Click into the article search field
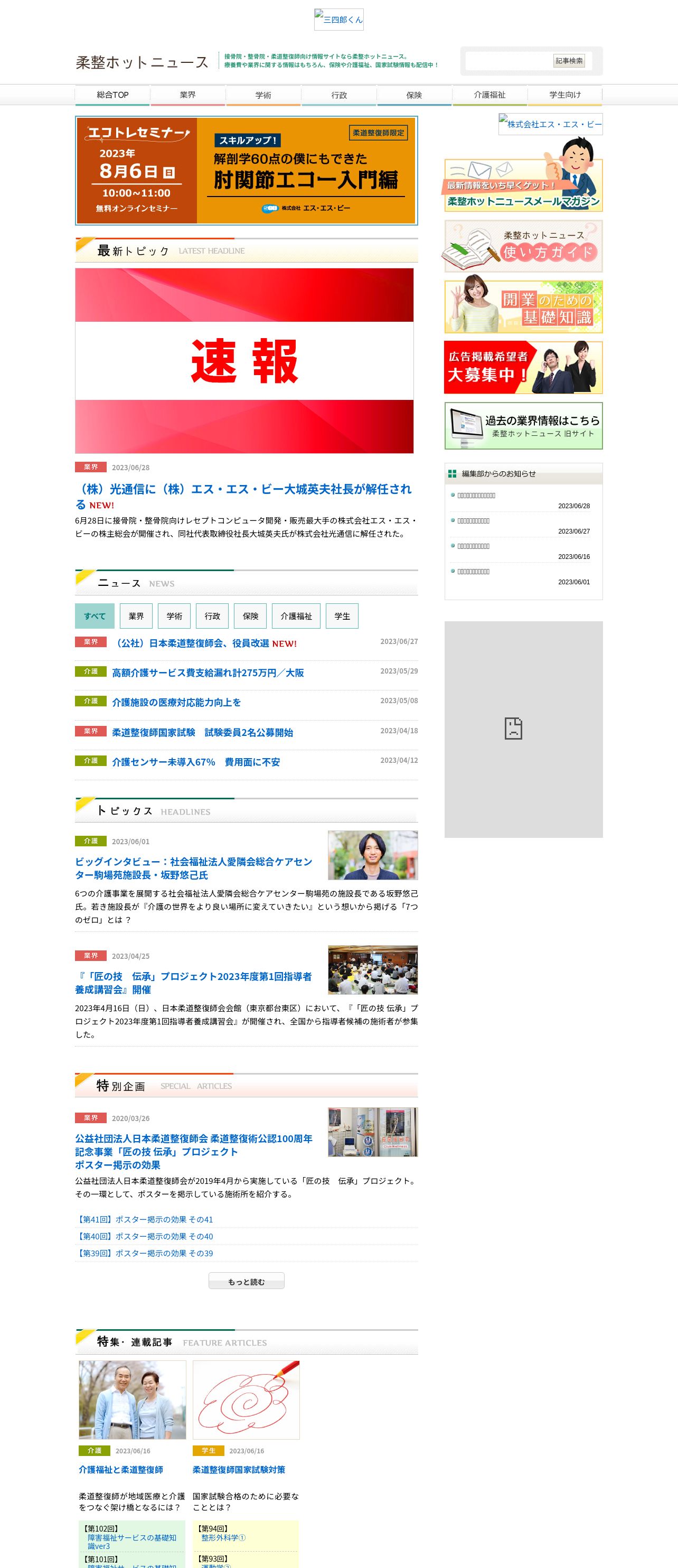 point(509,61)
